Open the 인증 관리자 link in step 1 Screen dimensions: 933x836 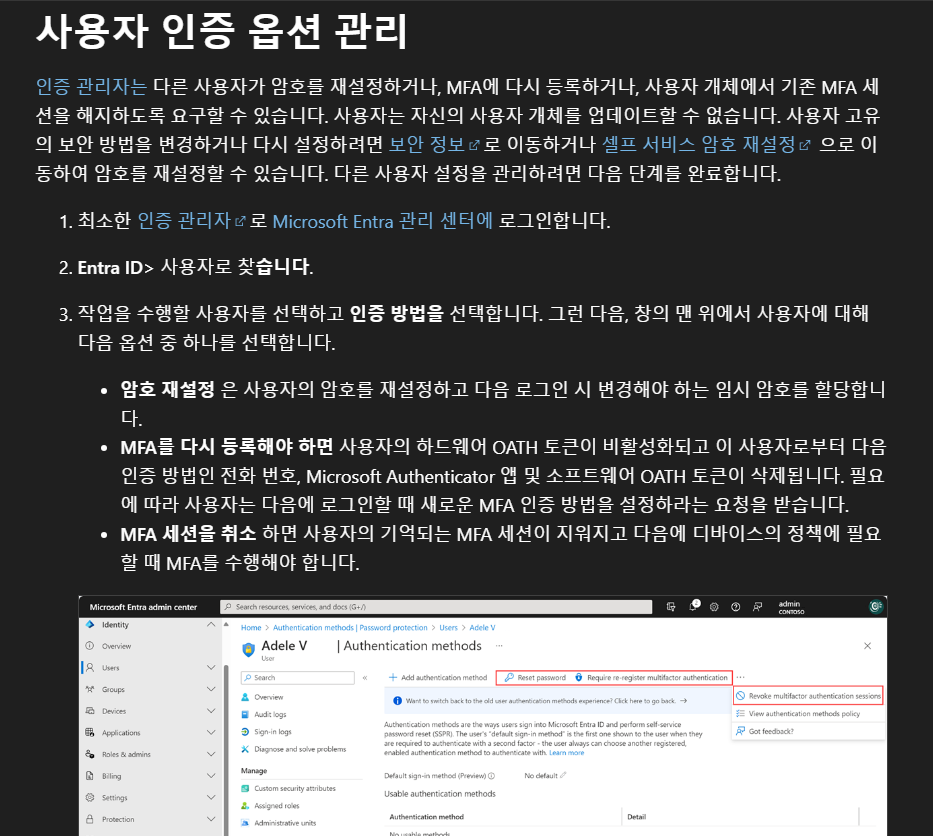click(x=191, y=221)
